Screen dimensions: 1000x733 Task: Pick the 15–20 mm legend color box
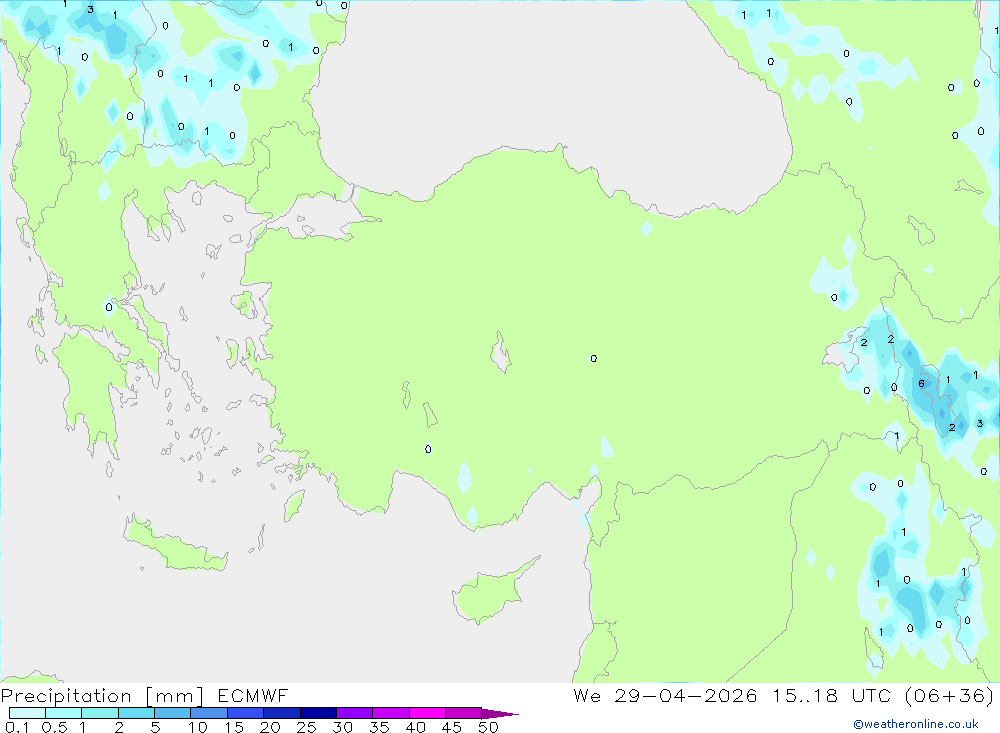pos(245,713)
